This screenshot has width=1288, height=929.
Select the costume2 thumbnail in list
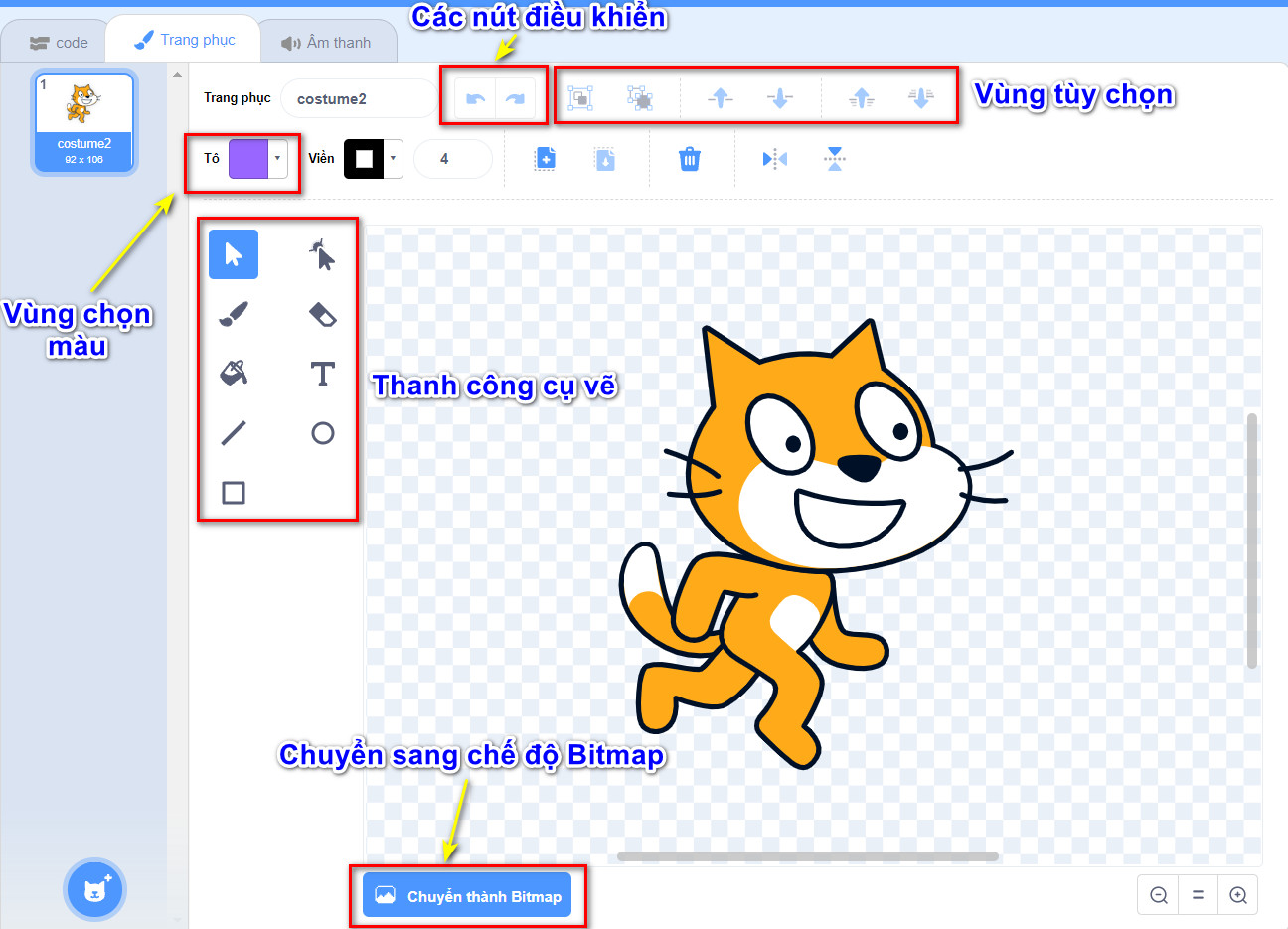[x=84, y=122]
